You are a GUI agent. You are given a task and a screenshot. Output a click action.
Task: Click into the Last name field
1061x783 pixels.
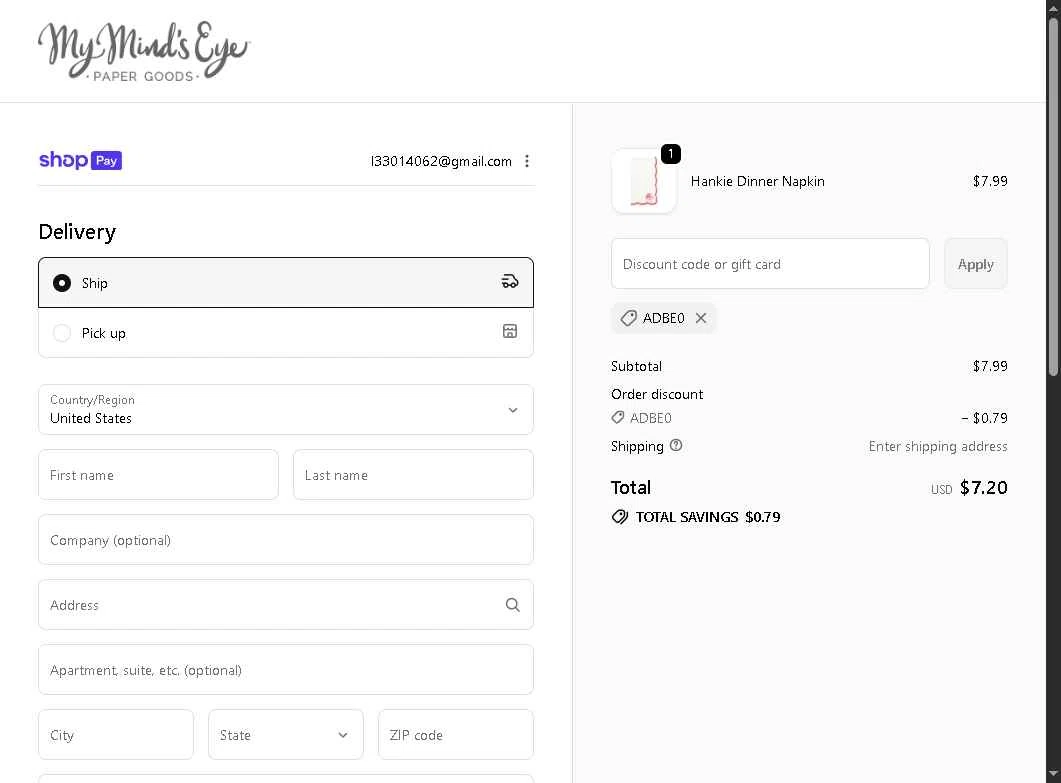point(413,474)
